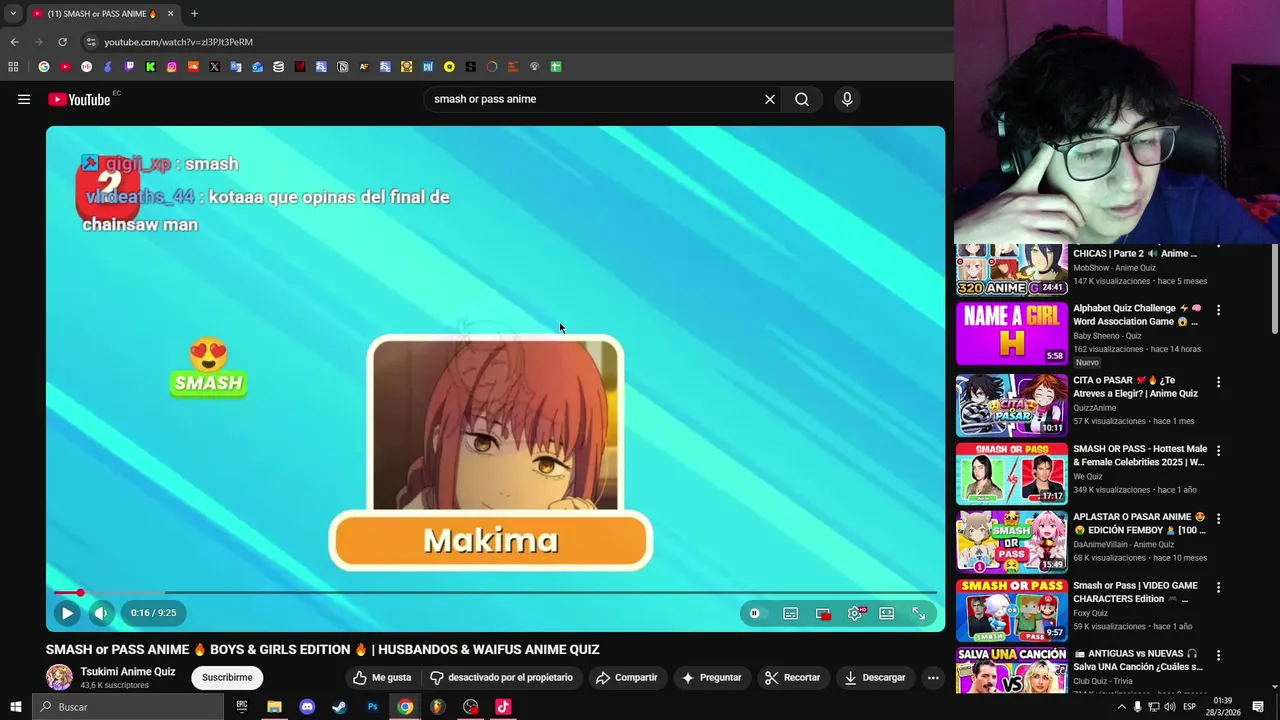Focus the address bar URL
Image resolution: width=1280 pixels, height=720 pixels.
[x=179, y=42]
